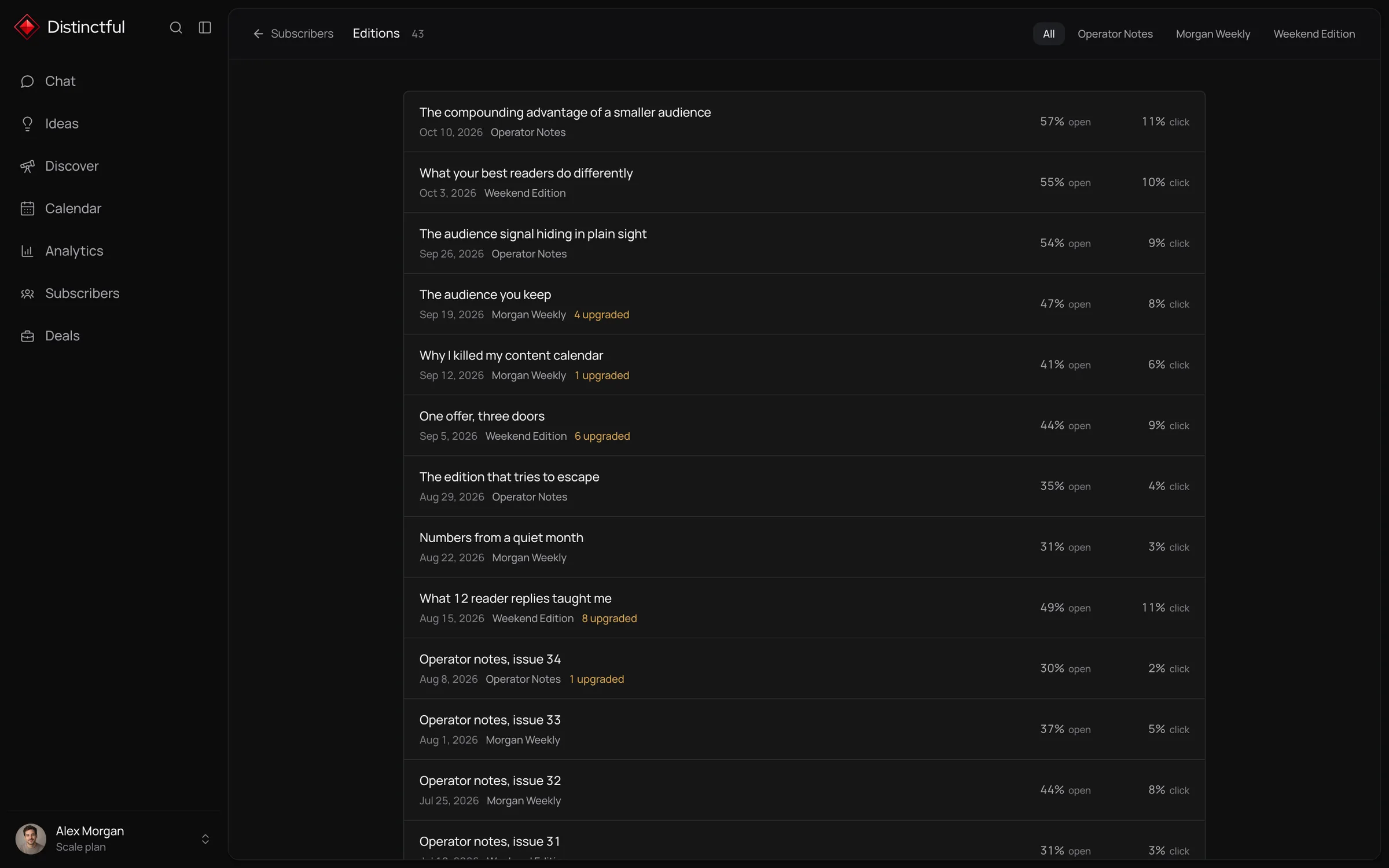Screen dimensions: 1389x868
Task: Select 'The audience you keep' edition
Action: pos(804,304)
